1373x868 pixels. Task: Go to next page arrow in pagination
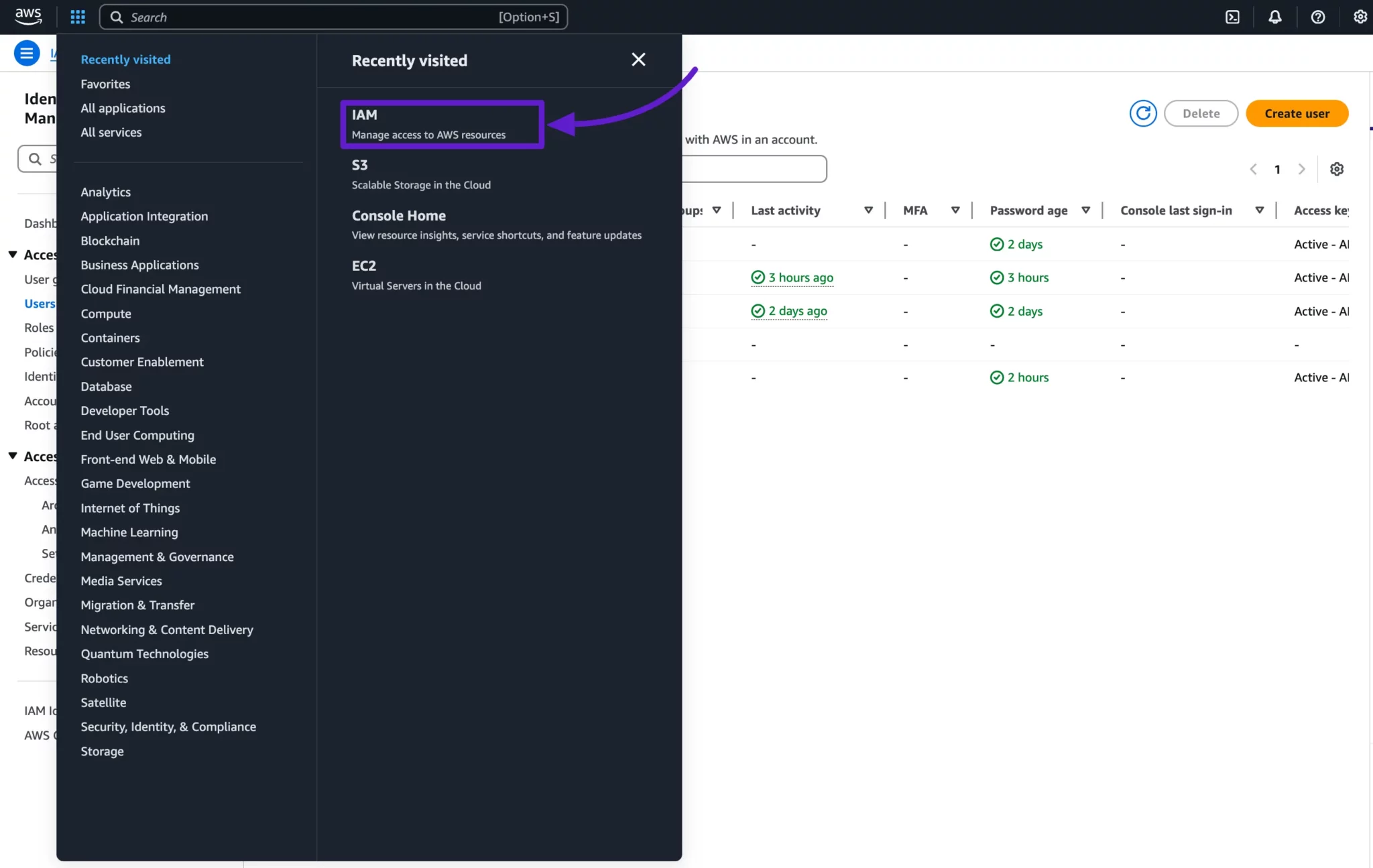[x=1301, y=169]
